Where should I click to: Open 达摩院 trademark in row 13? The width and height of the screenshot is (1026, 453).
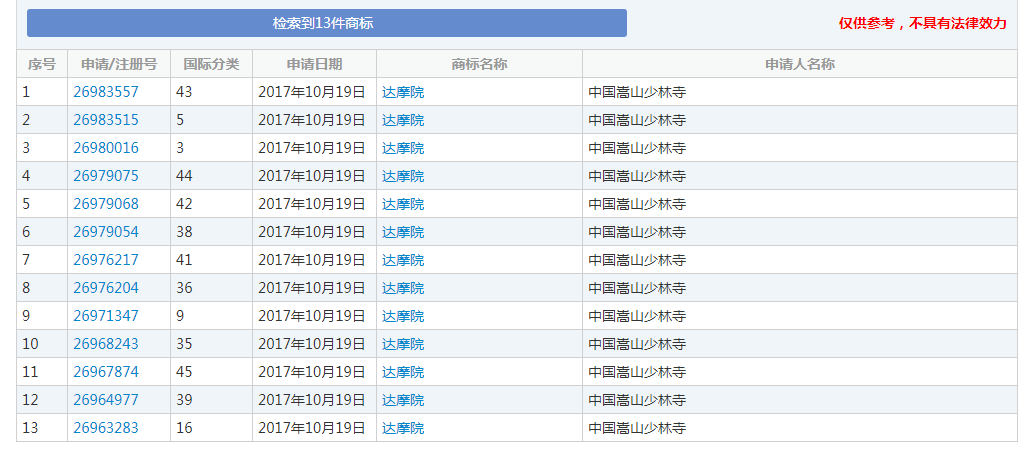tap(403, 428)
